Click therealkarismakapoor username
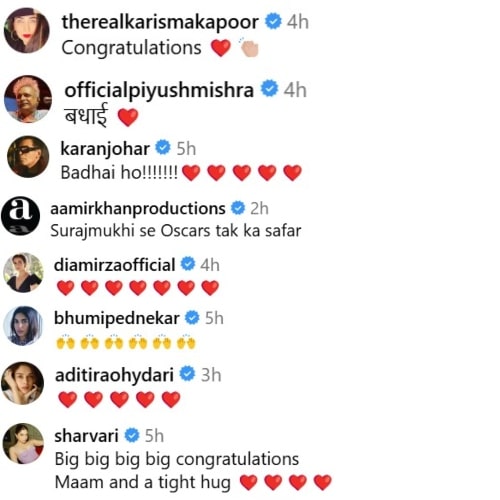 160,22
